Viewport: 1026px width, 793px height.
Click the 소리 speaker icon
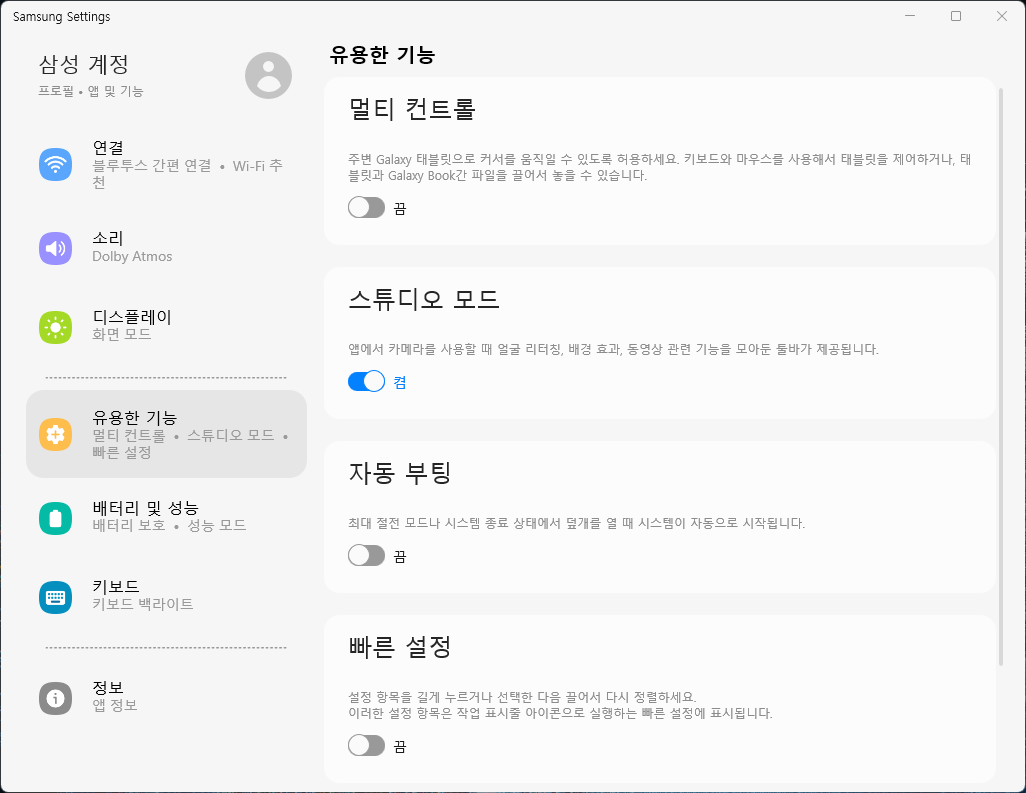point(56,248)
